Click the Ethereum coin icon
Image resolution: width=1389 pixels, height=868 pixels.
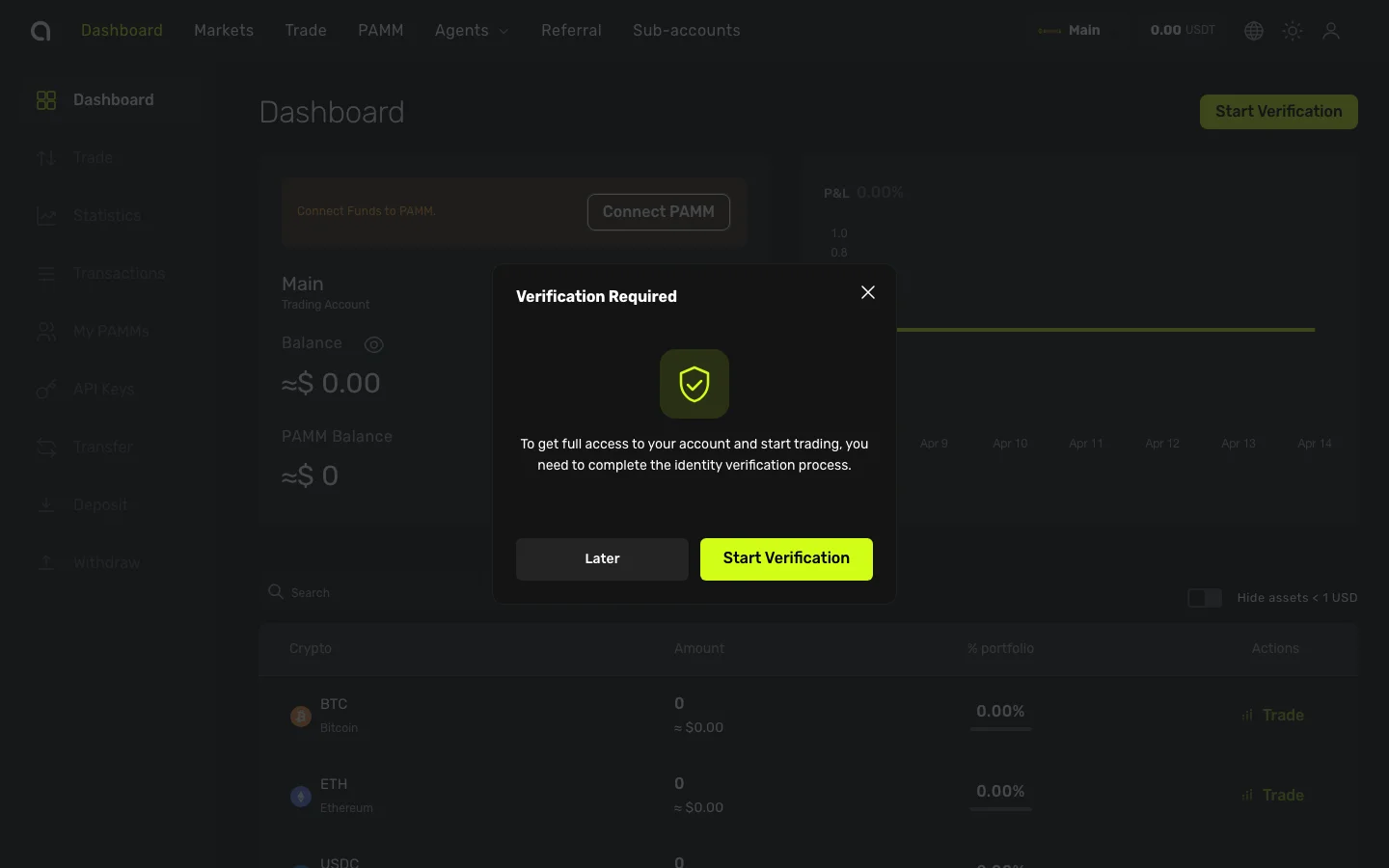pos(301,796)
